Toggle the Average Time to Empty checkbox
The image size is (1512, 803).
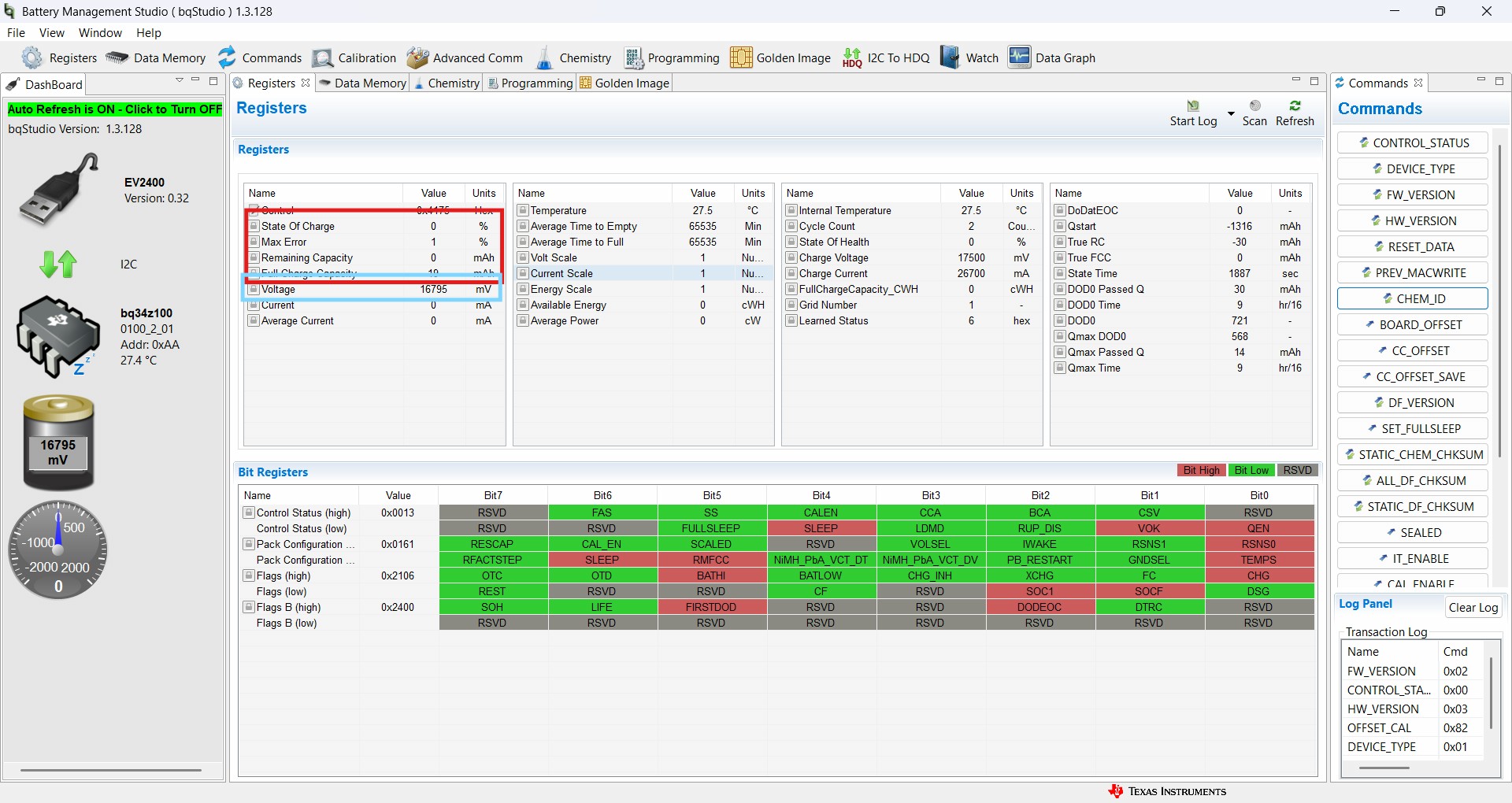point(523,226)
